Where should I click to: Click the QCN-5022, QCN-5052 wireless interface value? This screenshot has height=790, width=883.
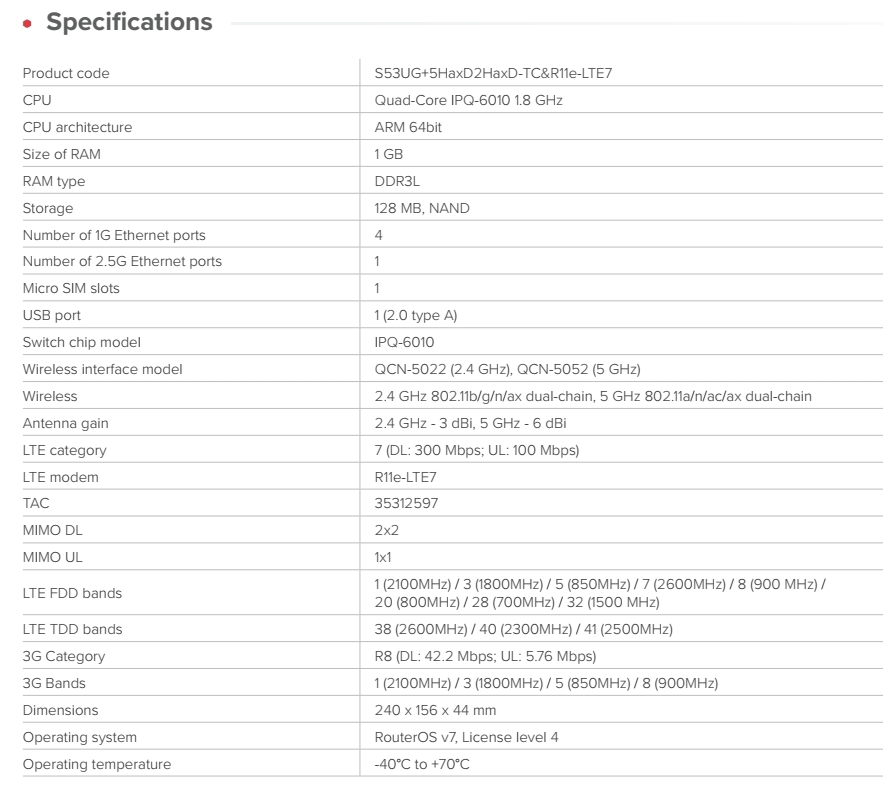pos(507,369)
